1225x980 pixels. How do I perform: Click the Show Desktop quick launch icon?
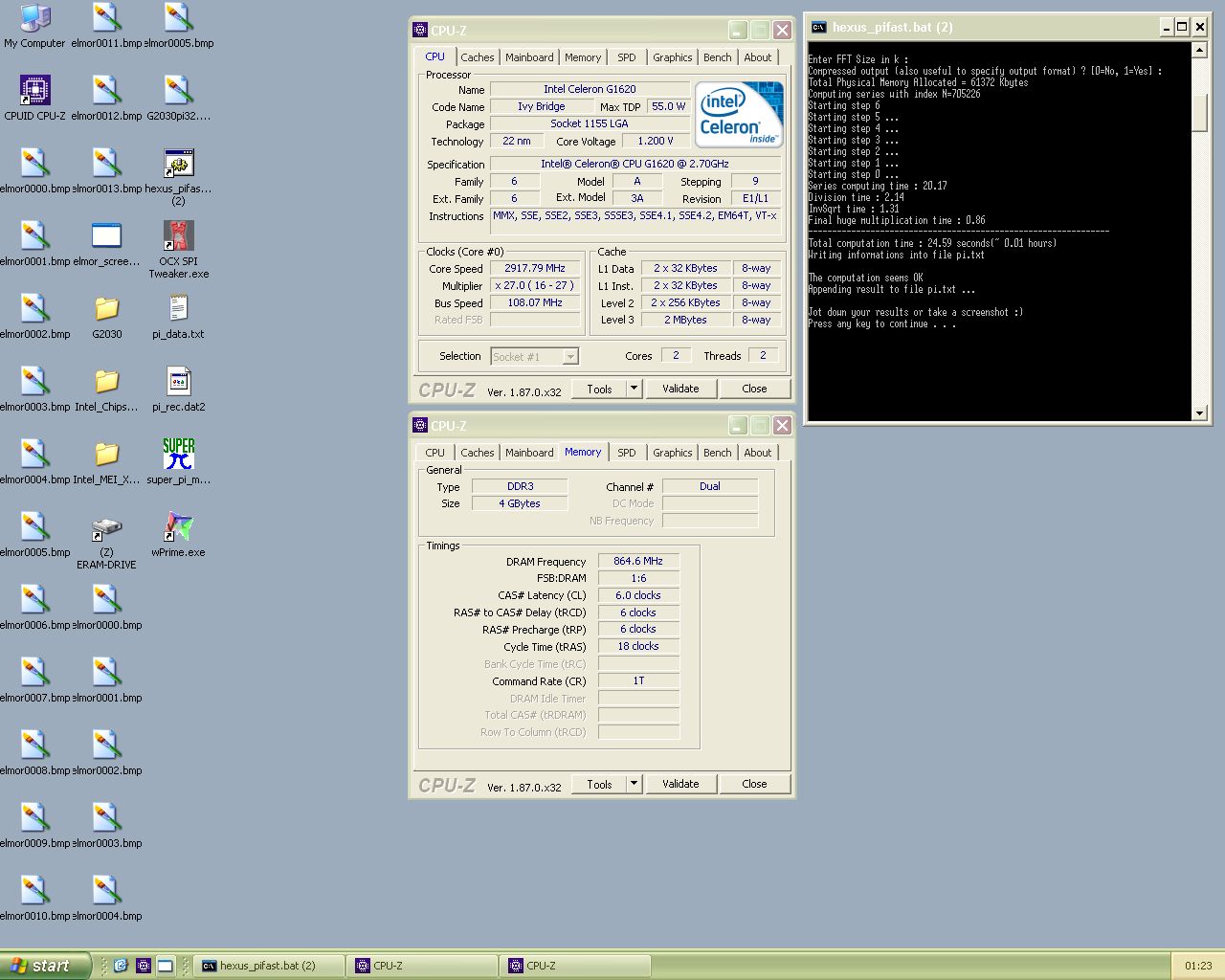(165, 966)
